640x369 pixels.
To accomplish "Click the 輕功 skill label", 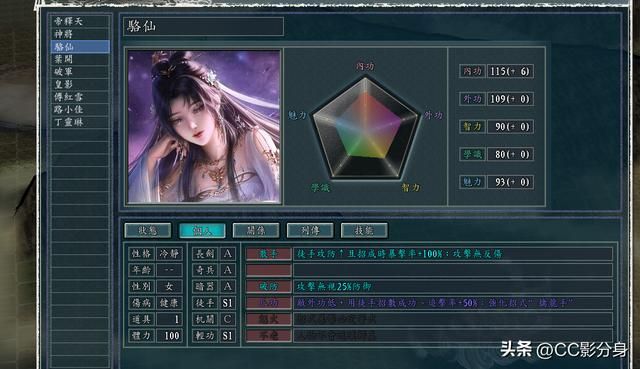I will point(205,336).
